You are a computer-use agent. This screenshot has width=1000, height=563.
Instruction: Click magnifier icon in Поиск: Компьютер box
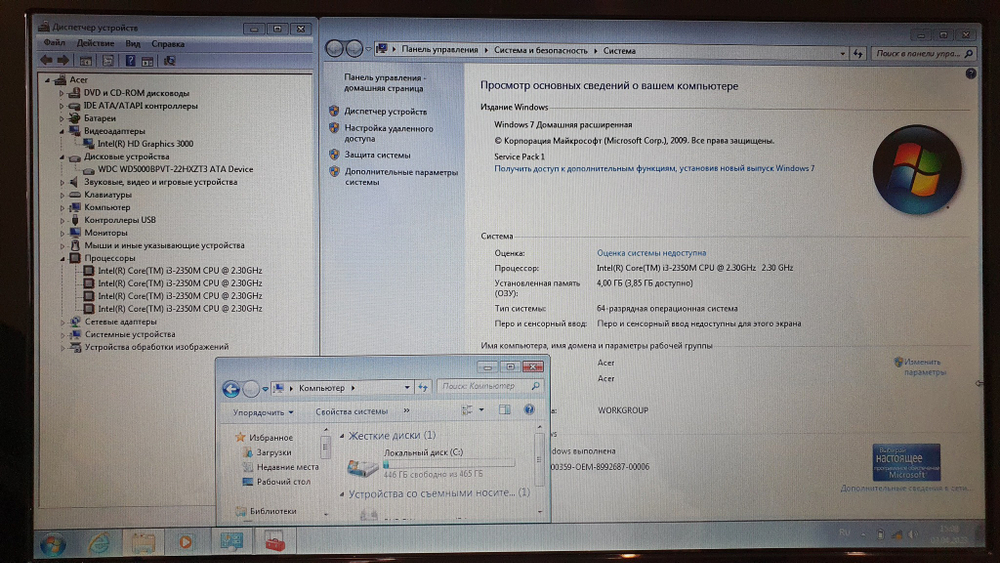(x=535, y=386)
